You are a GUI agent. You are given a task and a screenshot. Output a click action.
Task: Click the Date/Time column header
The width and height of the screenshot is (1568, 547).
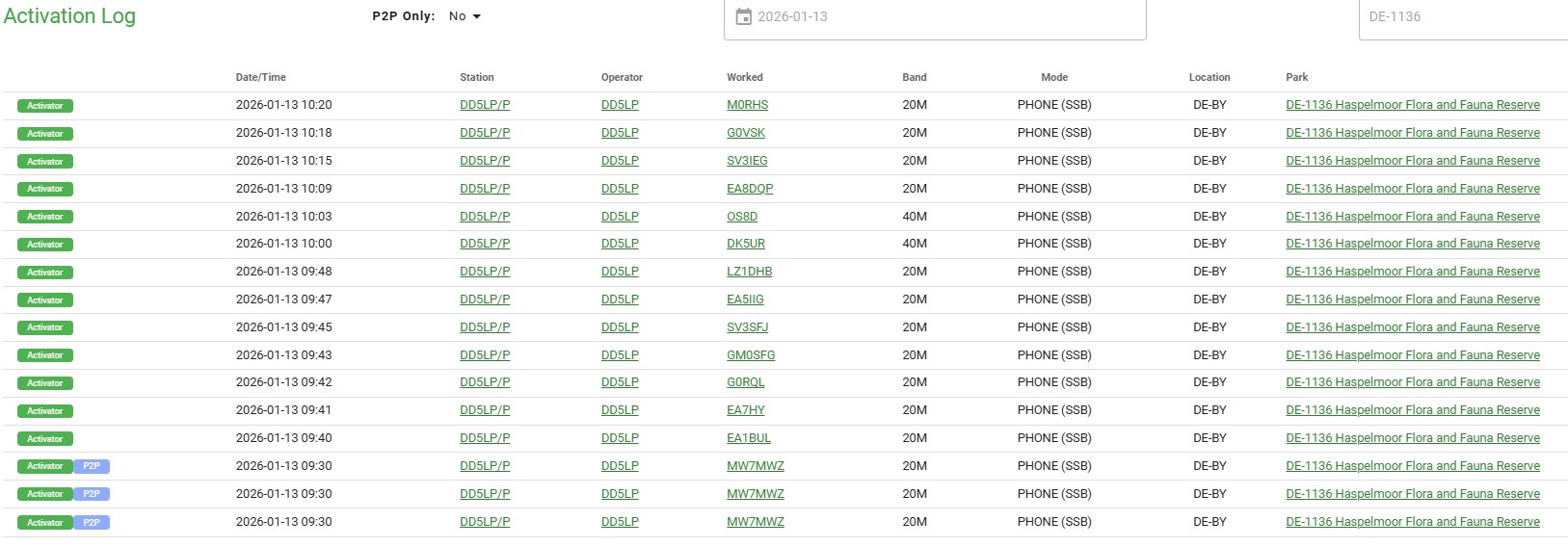pos(260,77)
